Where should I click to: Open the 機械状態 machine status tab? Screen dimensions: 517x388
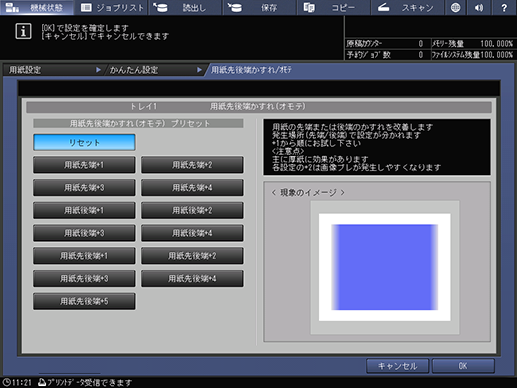point(37,7)
